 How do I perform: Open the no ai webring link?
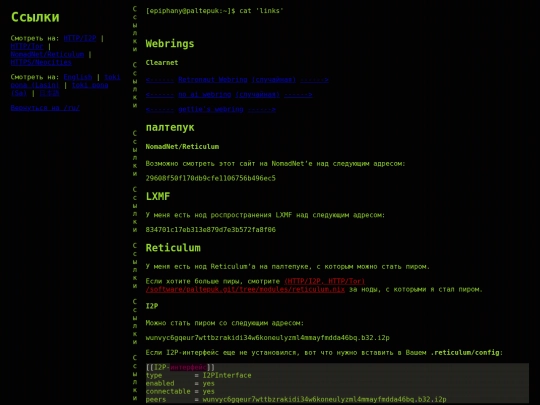tap(205, 94)
